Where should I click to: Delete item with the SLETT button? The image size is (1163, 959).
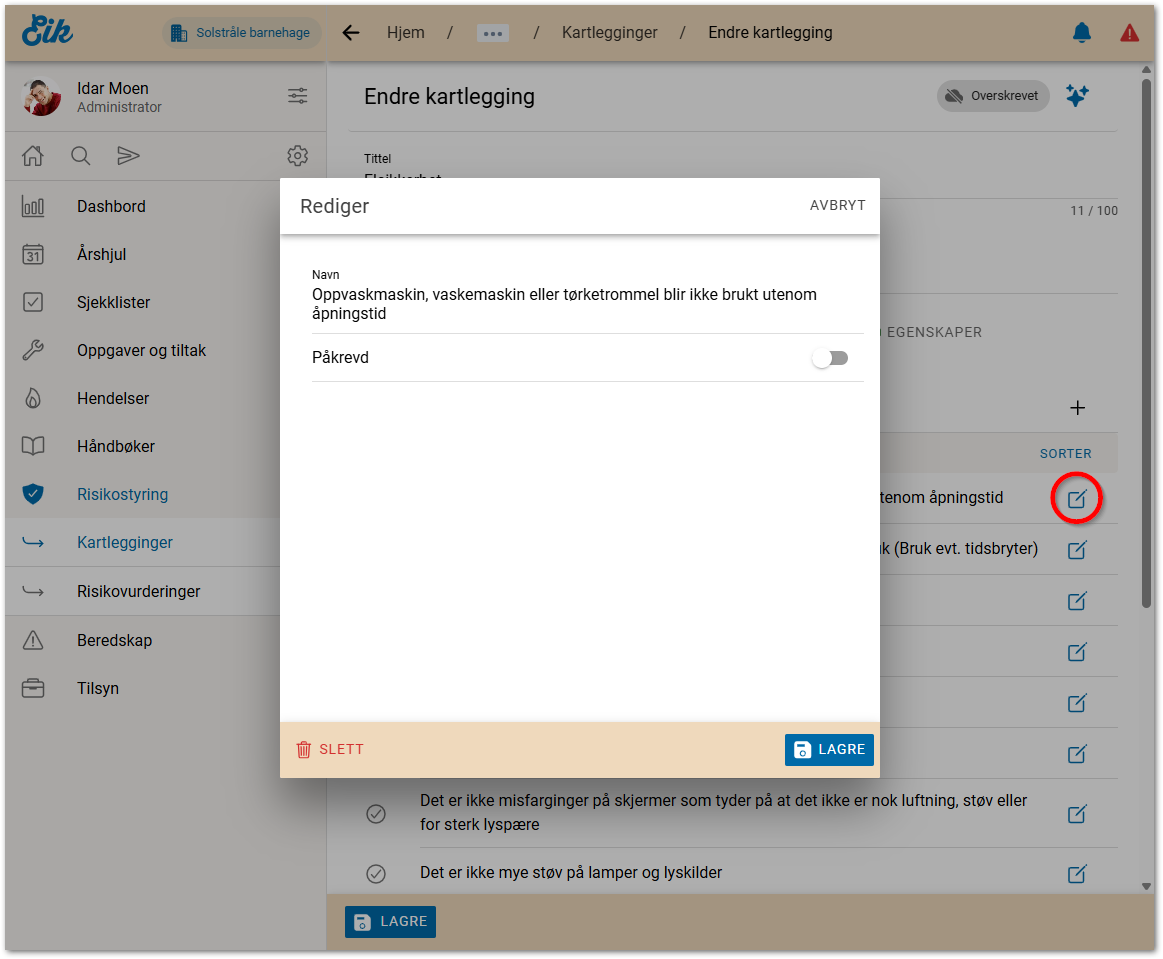tap(330, 749)
